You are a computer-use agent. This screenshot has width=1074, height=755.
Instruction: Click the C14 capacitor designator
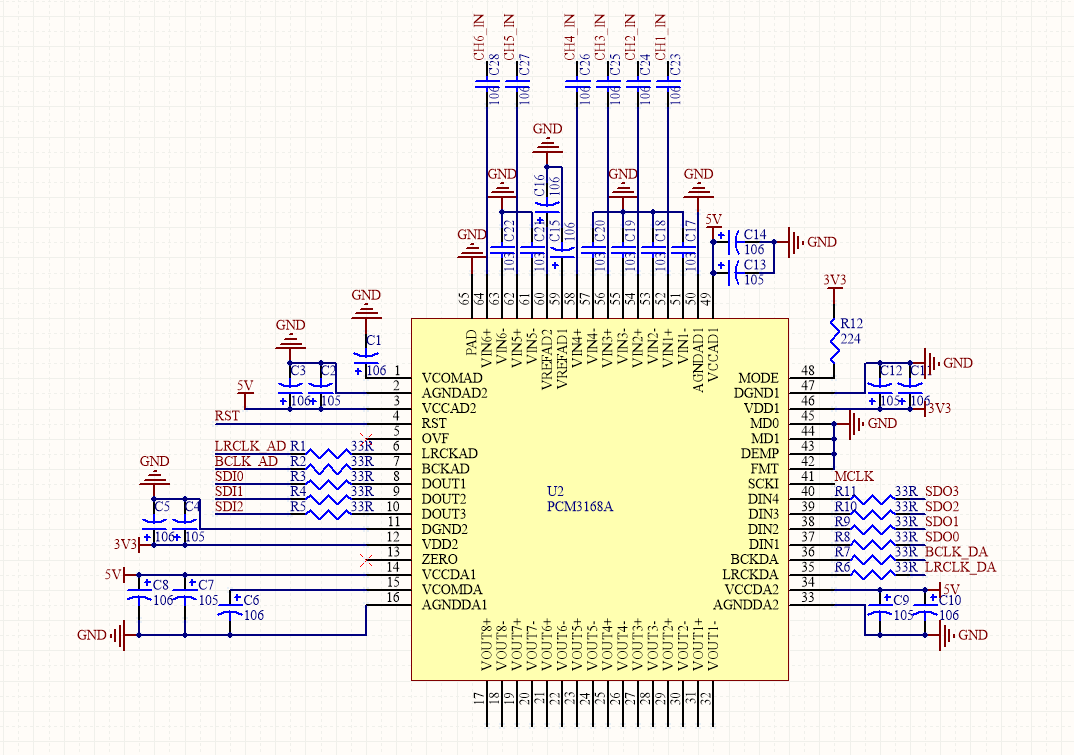[x=755, y=234]
